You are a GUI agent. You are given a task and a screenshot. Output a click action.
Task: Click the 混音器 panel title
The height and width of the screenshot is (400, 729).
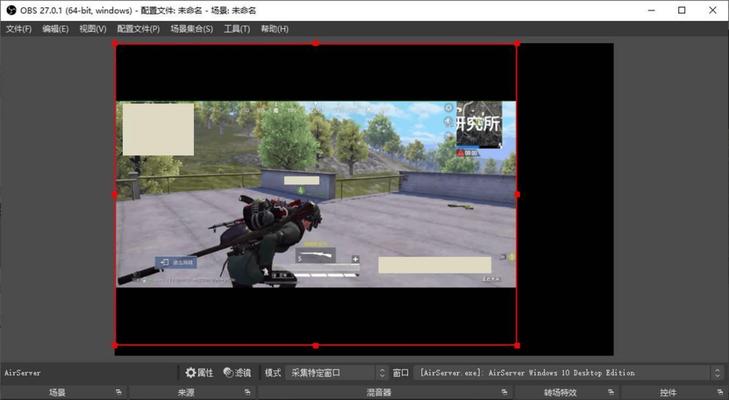[379, 393]
